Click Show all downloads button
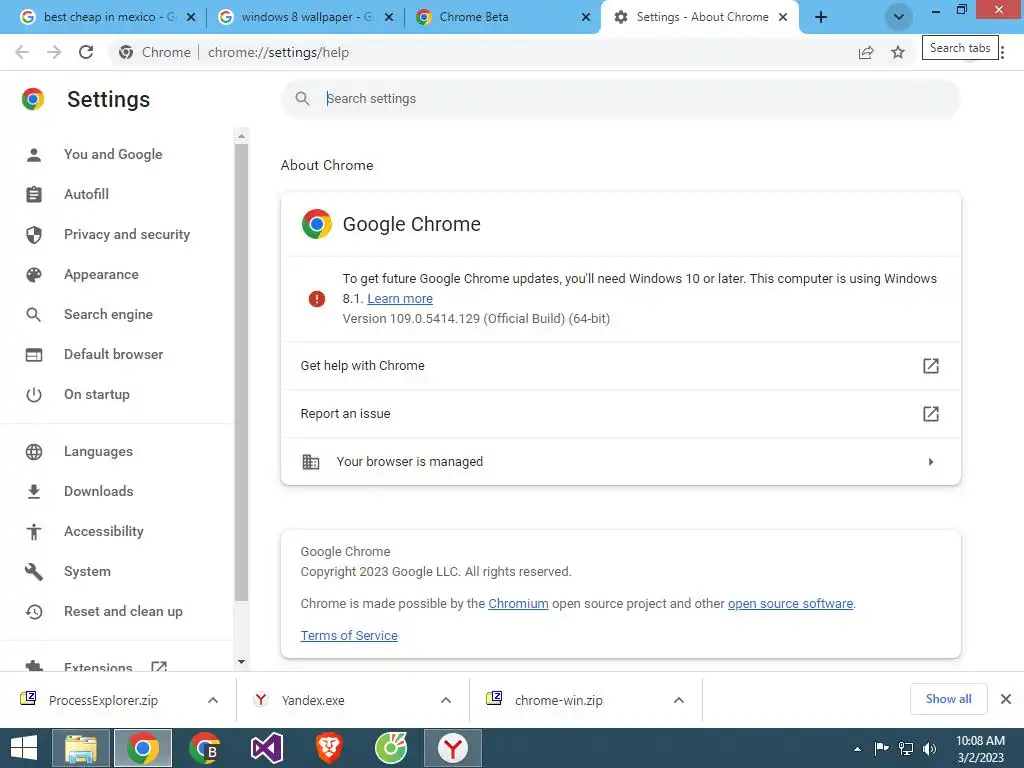1024x768 pixels. click(948, 699)
